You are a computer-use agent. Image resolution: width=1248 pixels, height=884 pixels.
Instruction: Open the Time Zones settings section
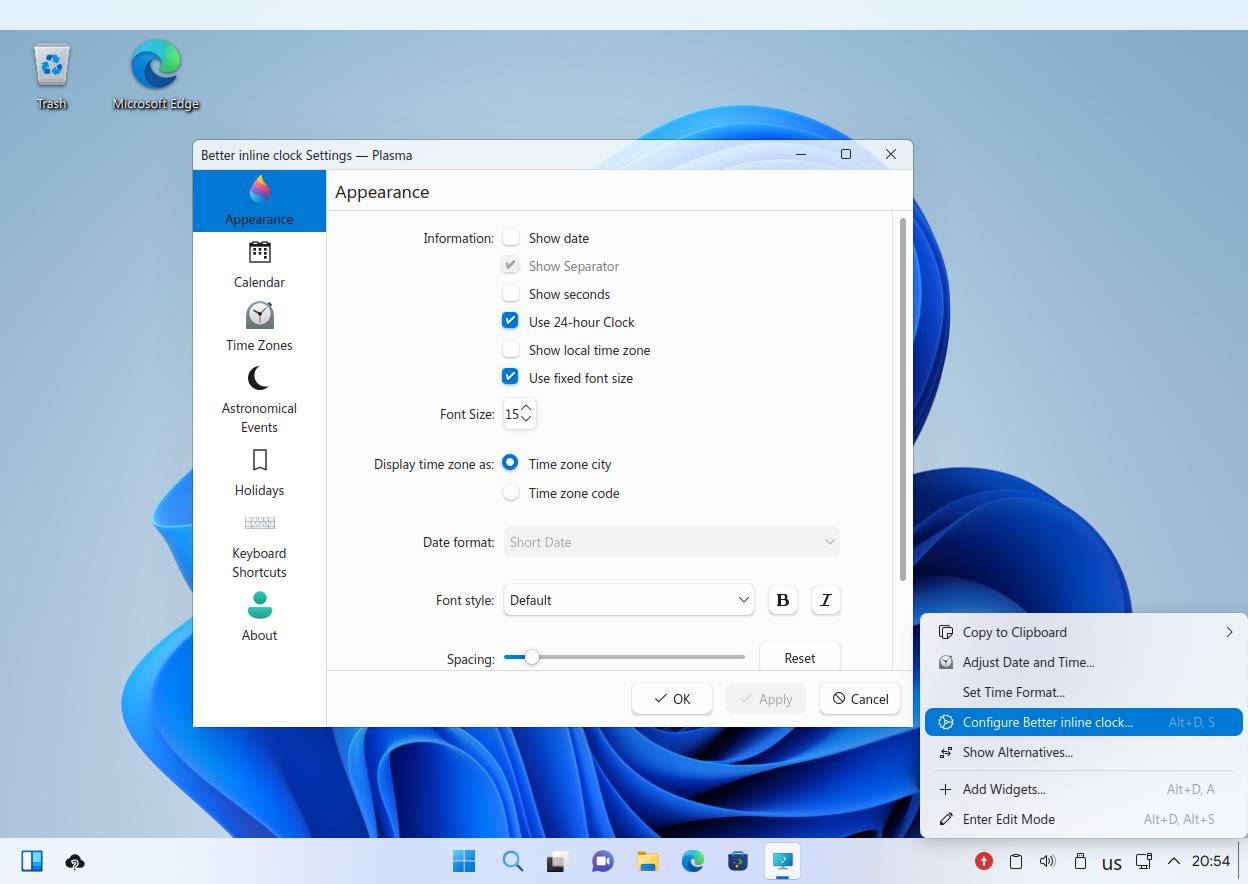coord(259,327)
